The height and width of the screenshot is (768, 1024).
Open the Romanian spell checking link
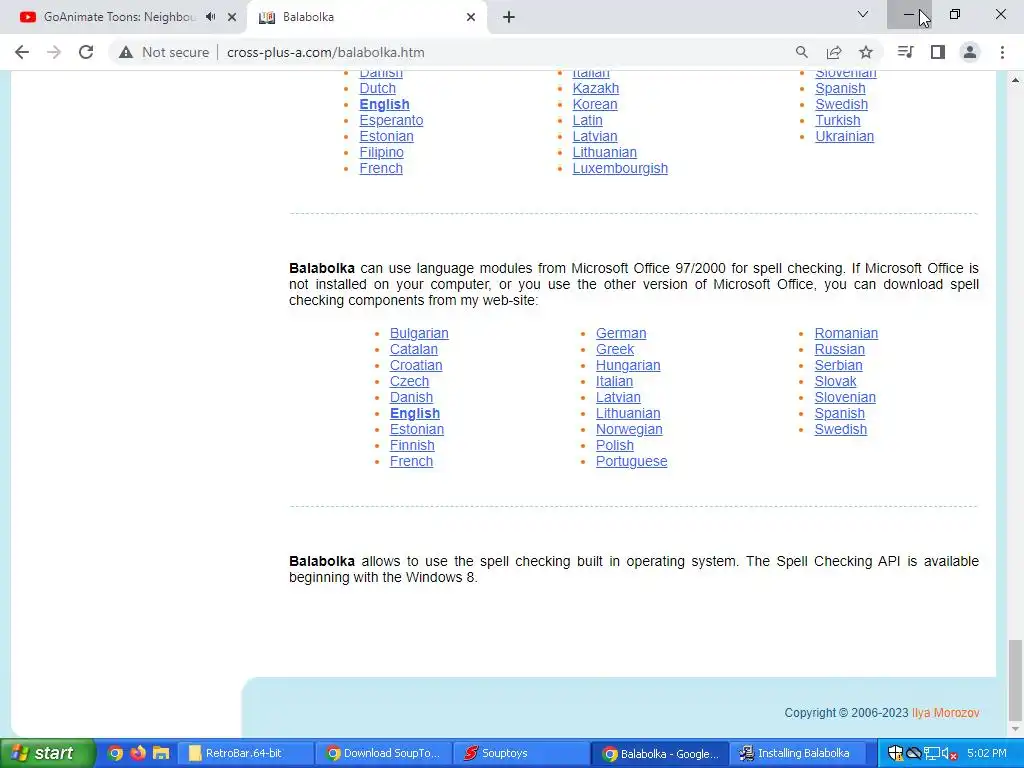click(846, 333)
